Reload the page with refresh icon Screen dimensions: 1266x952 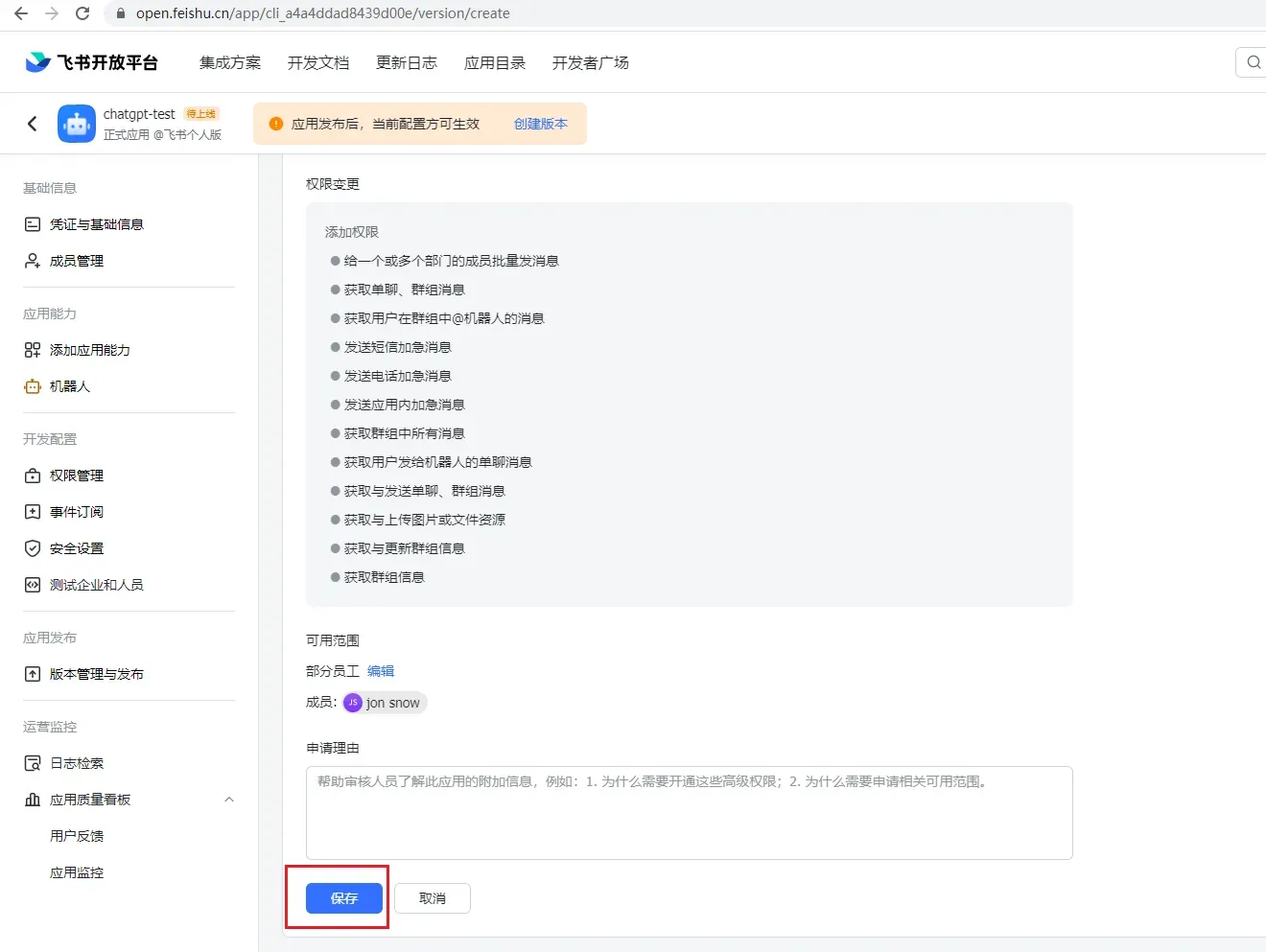pos(82,13)
